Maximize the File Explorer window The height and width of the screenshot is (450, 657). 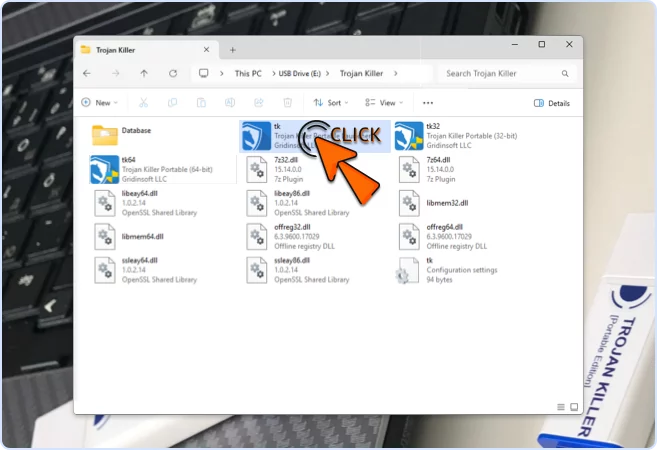point(542,44)
